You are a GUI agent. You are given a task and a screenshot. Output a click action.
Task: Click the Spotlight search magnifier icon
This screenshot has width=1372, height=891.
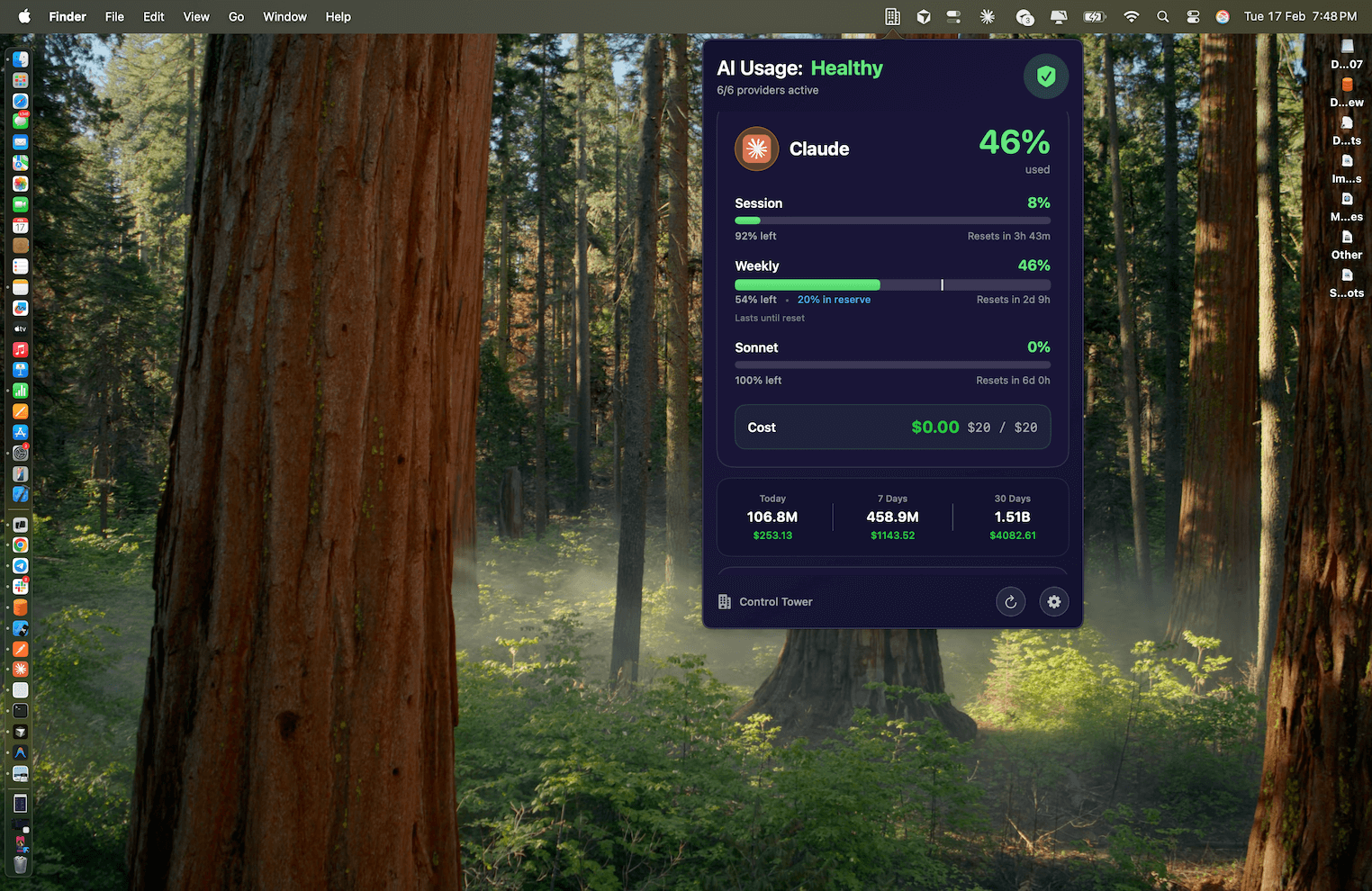coord(1162,16)
